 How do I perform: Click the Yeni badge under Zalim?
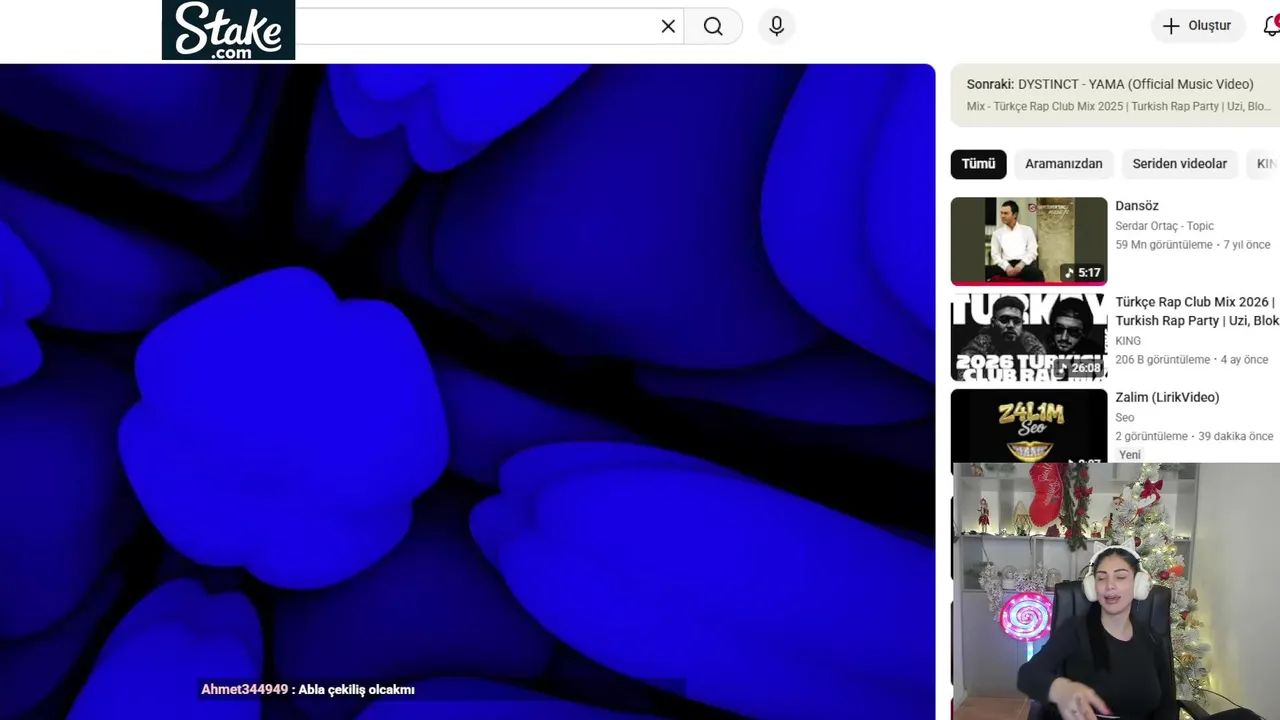click(1130, 455)
